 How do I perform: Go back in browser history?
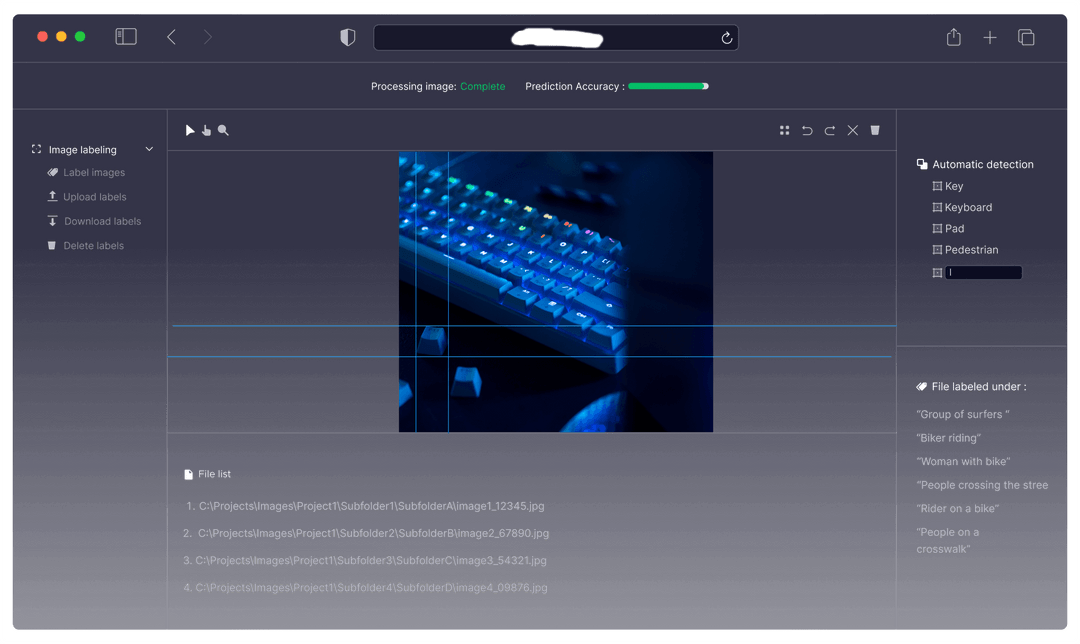click(172, 37)
